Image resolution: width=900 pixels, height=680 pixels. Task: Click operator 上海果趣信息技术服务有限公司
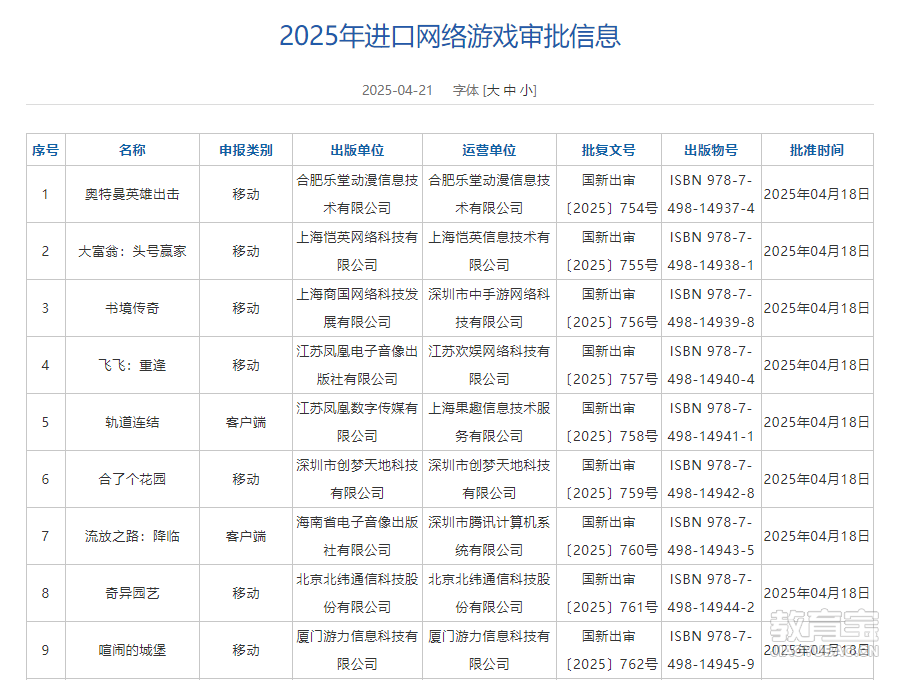coord(489,422)
